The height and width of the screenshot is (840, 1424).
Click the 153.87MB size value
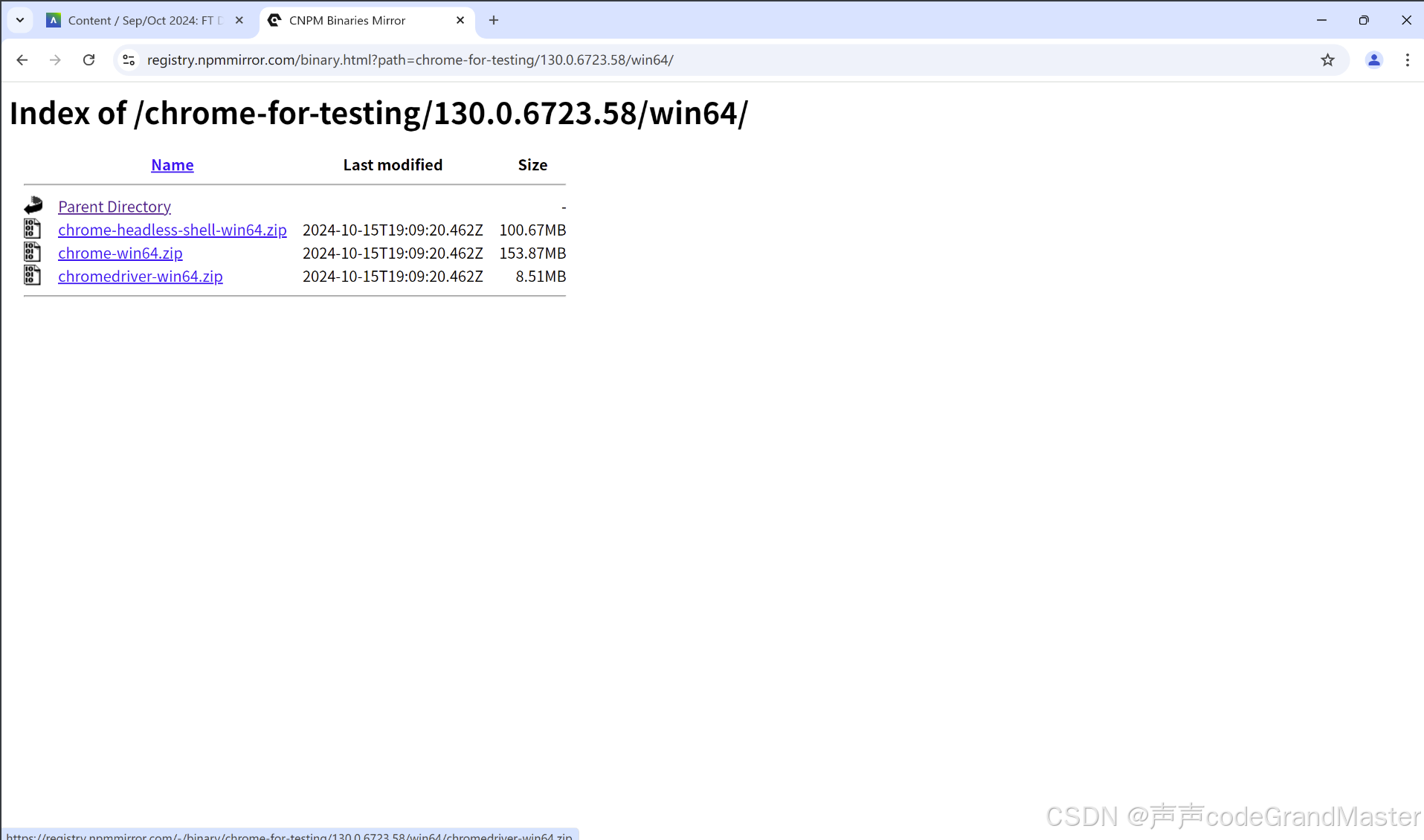[x=532, y=253]
